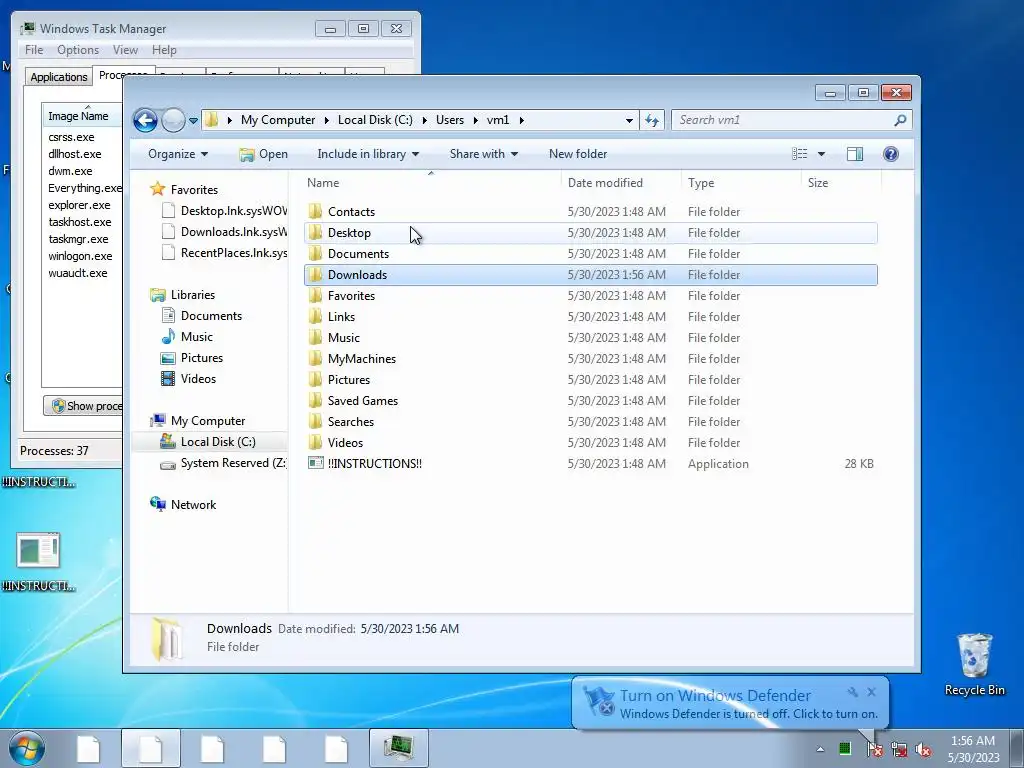Viewport: 1024px width, 768px height.
Task: Expand the Include in library dropdown
Action: [x=368, y=154]
